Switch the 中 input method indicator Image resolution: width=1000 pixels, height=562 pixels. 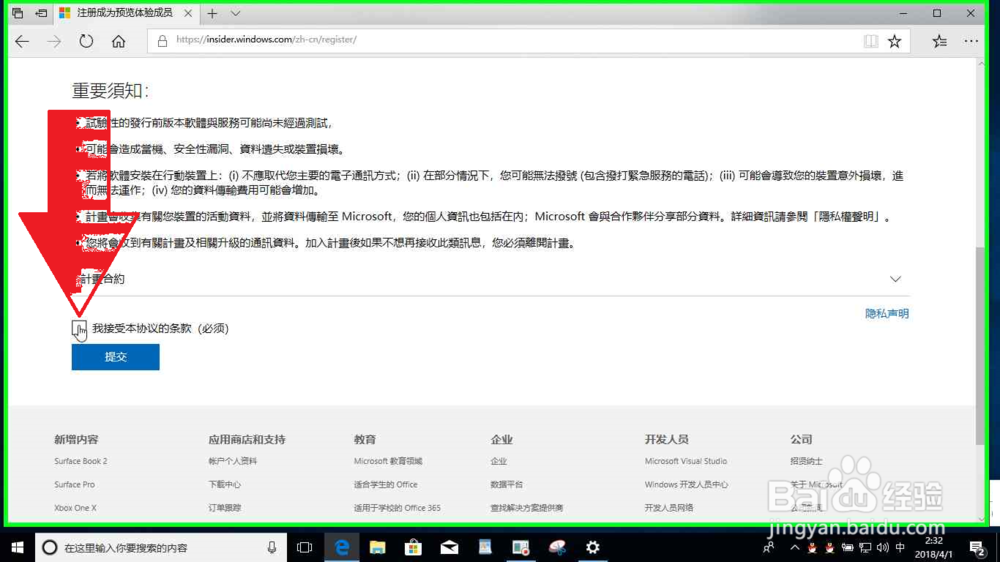click(x=900, y=547)
